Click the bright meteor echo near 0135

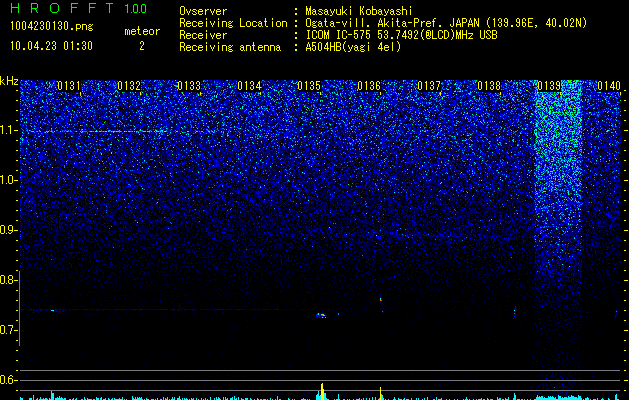pos(321,315)
